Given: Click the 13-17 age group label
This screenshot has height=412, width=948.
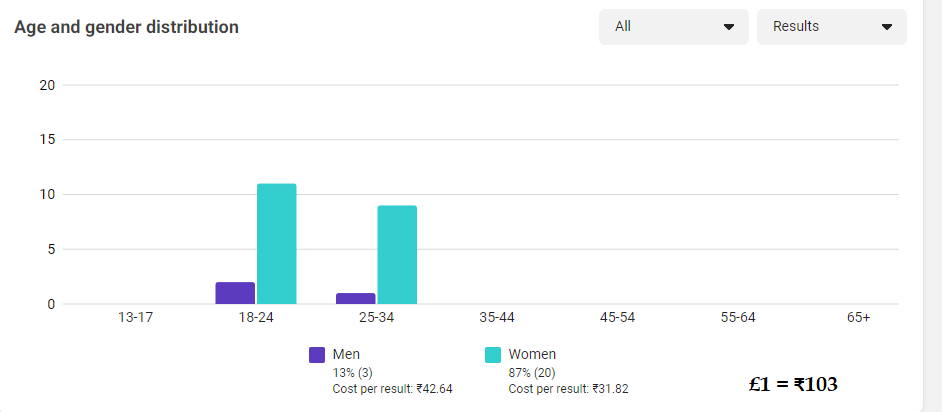Looking at the screenshot, I should (x=136, y=318).
